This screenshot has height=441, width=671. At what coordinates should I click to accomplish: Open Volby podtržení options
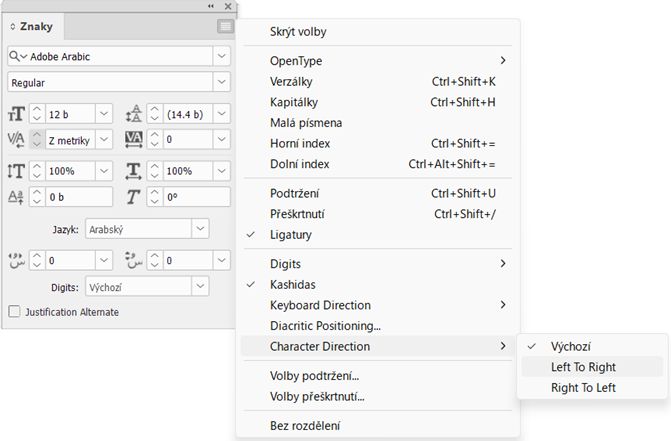click(x=377, y=376)
